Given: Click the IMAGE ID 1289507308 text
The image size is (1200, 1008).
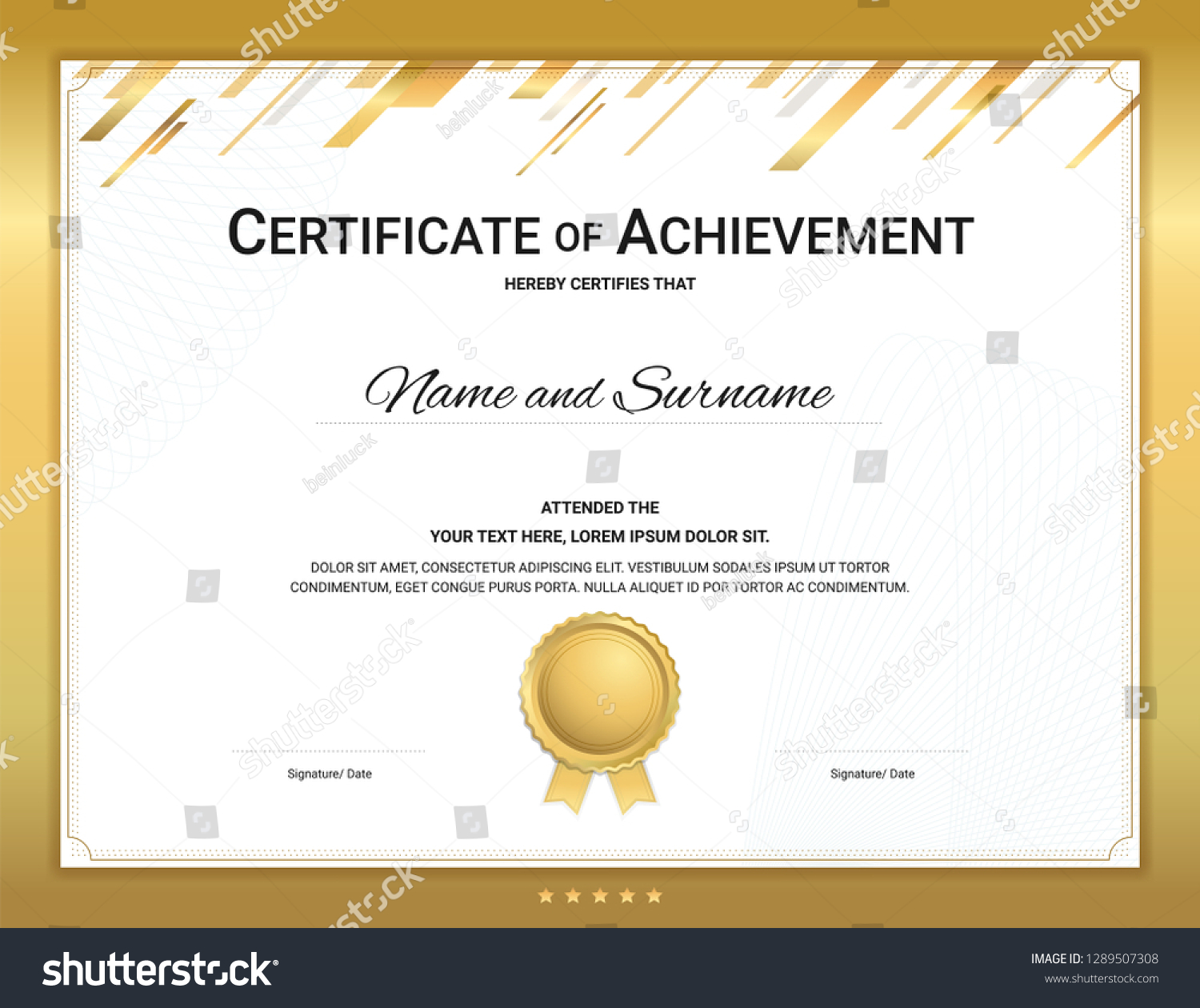Looking at the screenshot, I should coord(1094,958).
